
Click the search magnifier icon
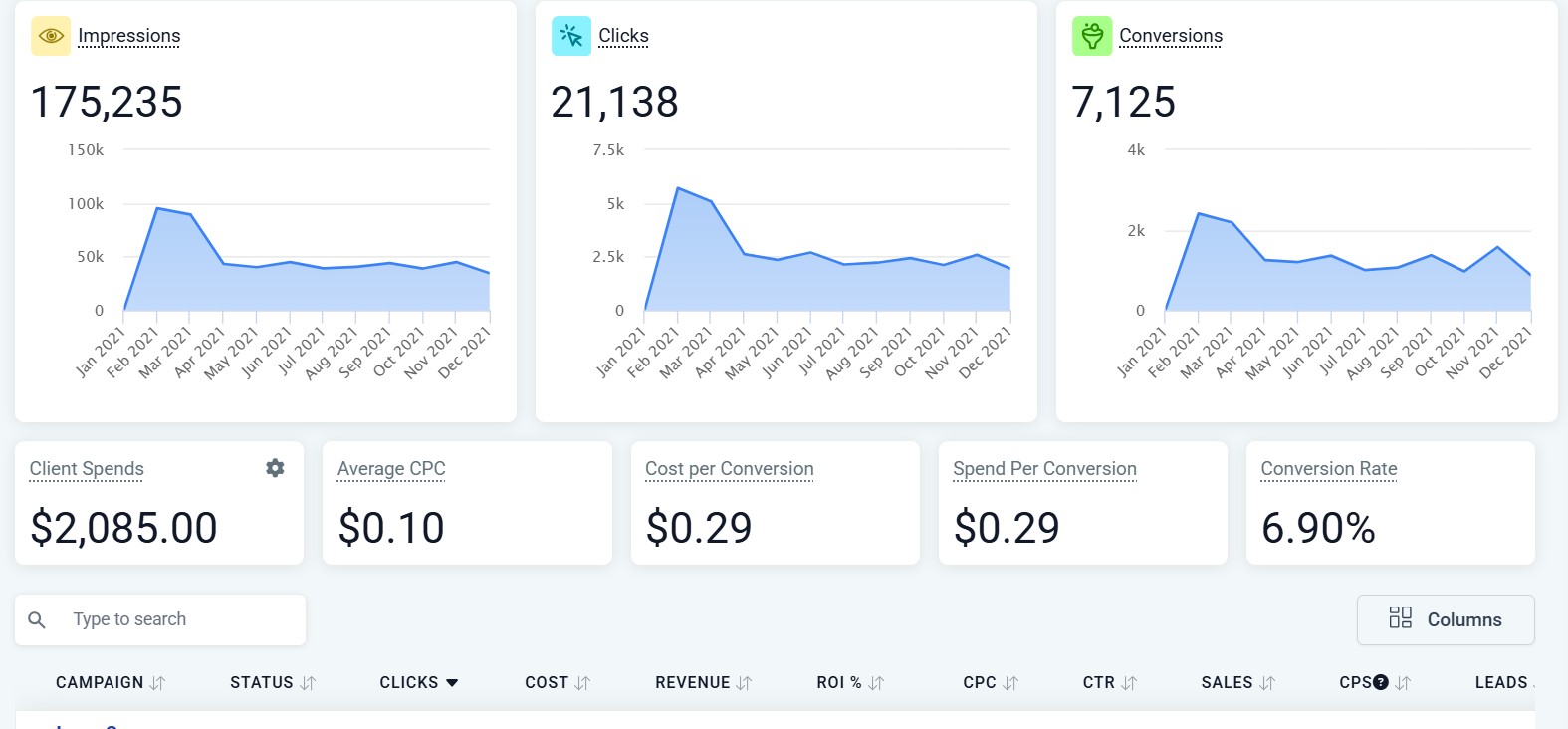point(37,619)
